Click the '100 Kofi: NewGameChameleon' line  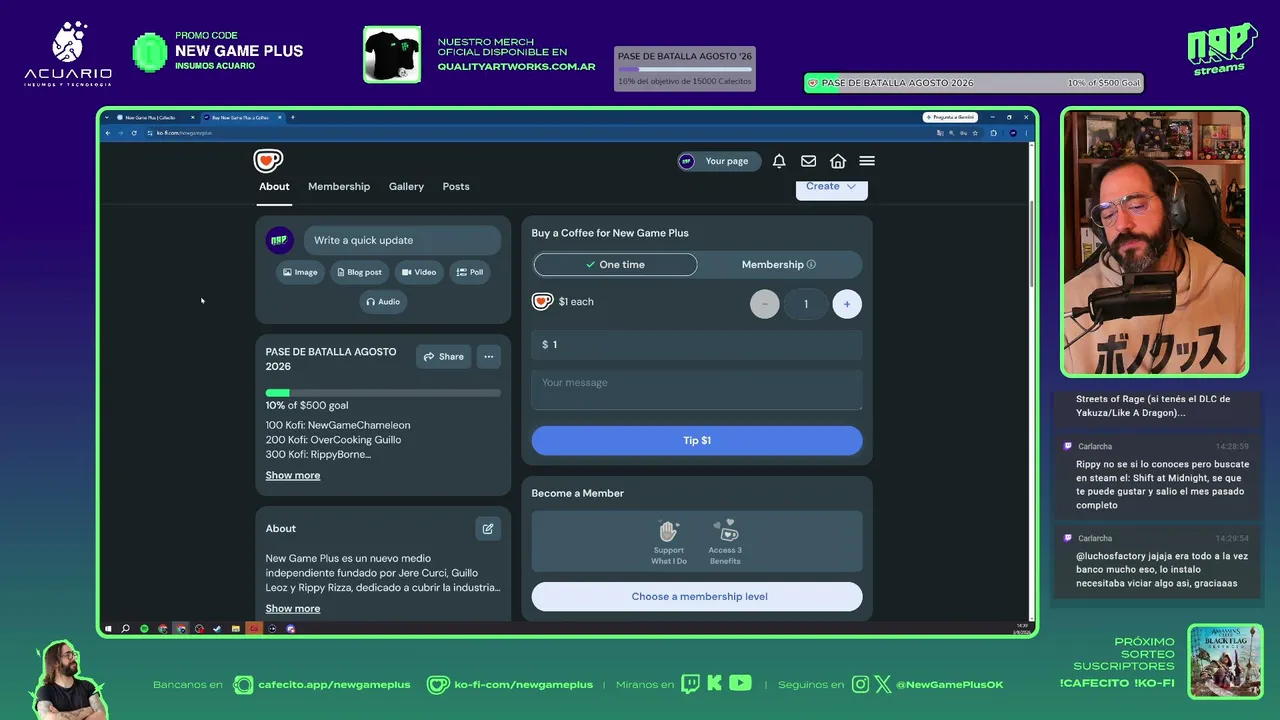coord(338,425)
